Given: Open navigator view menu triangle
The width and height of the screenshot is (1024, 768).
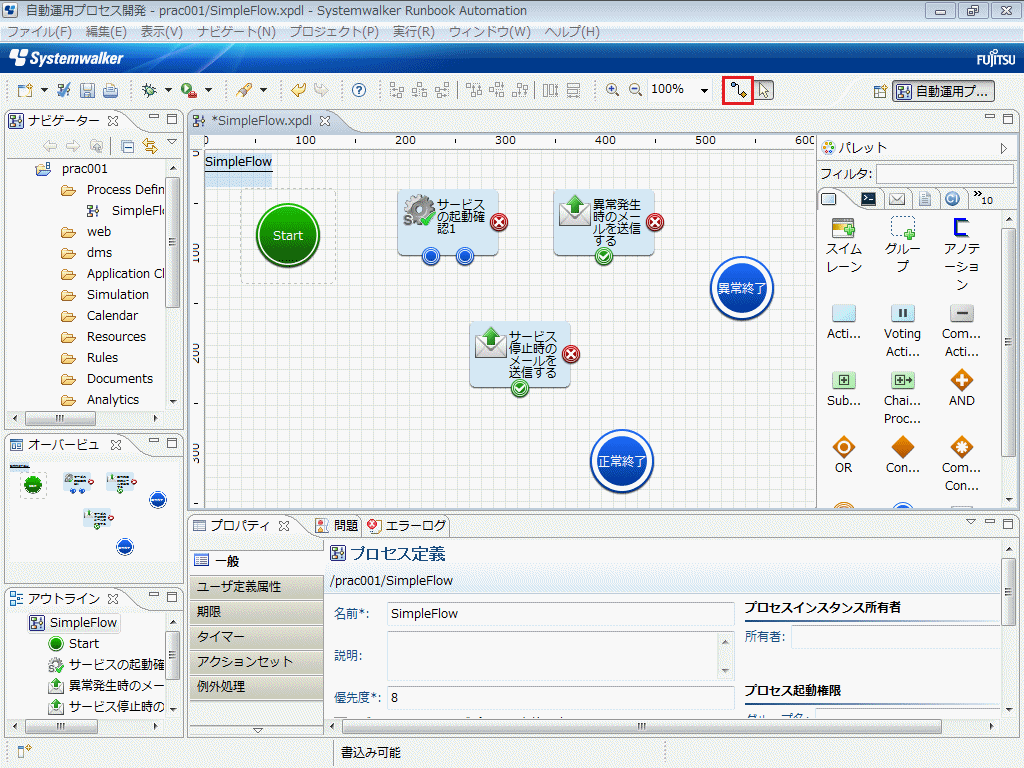Looking at the screenshot, I should click(172, 142).
